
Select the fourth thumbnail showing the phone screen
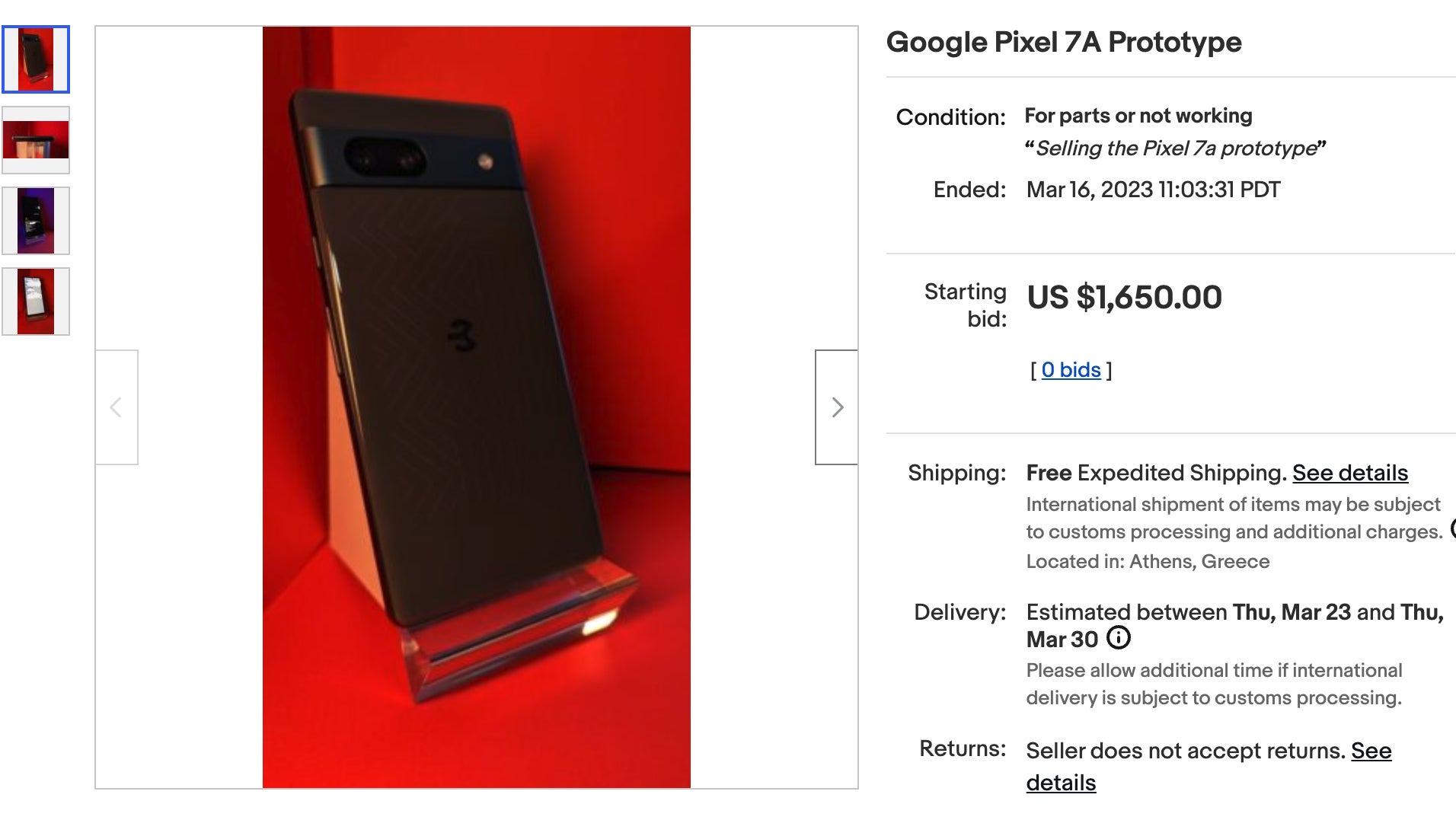(x=35, y=300)
